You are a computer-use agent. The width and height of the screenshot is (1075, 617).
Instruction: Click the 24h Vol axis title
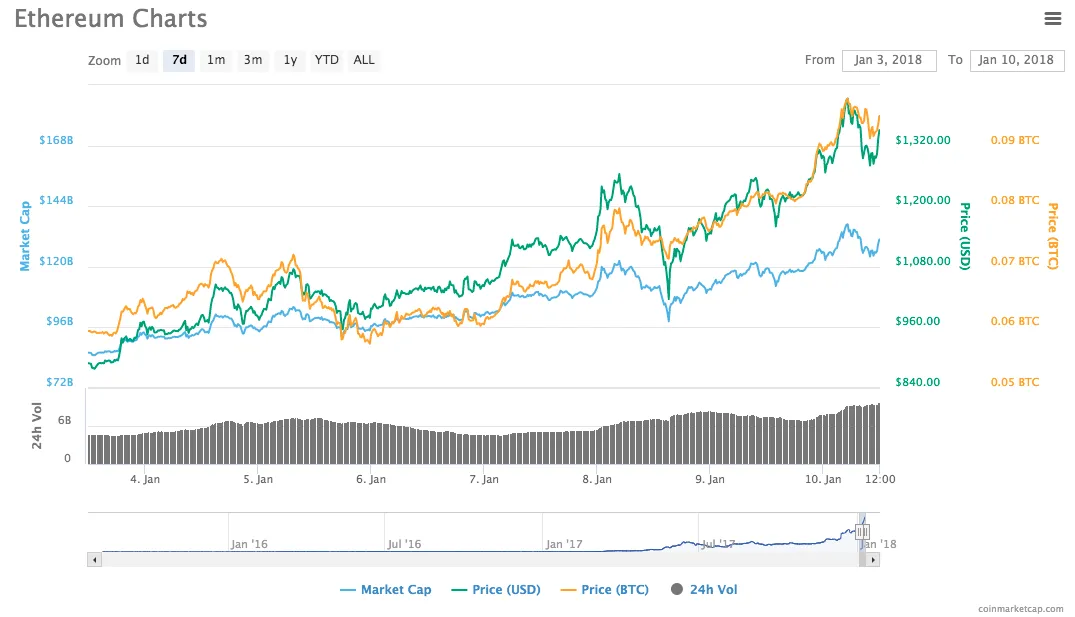point(37,426)
